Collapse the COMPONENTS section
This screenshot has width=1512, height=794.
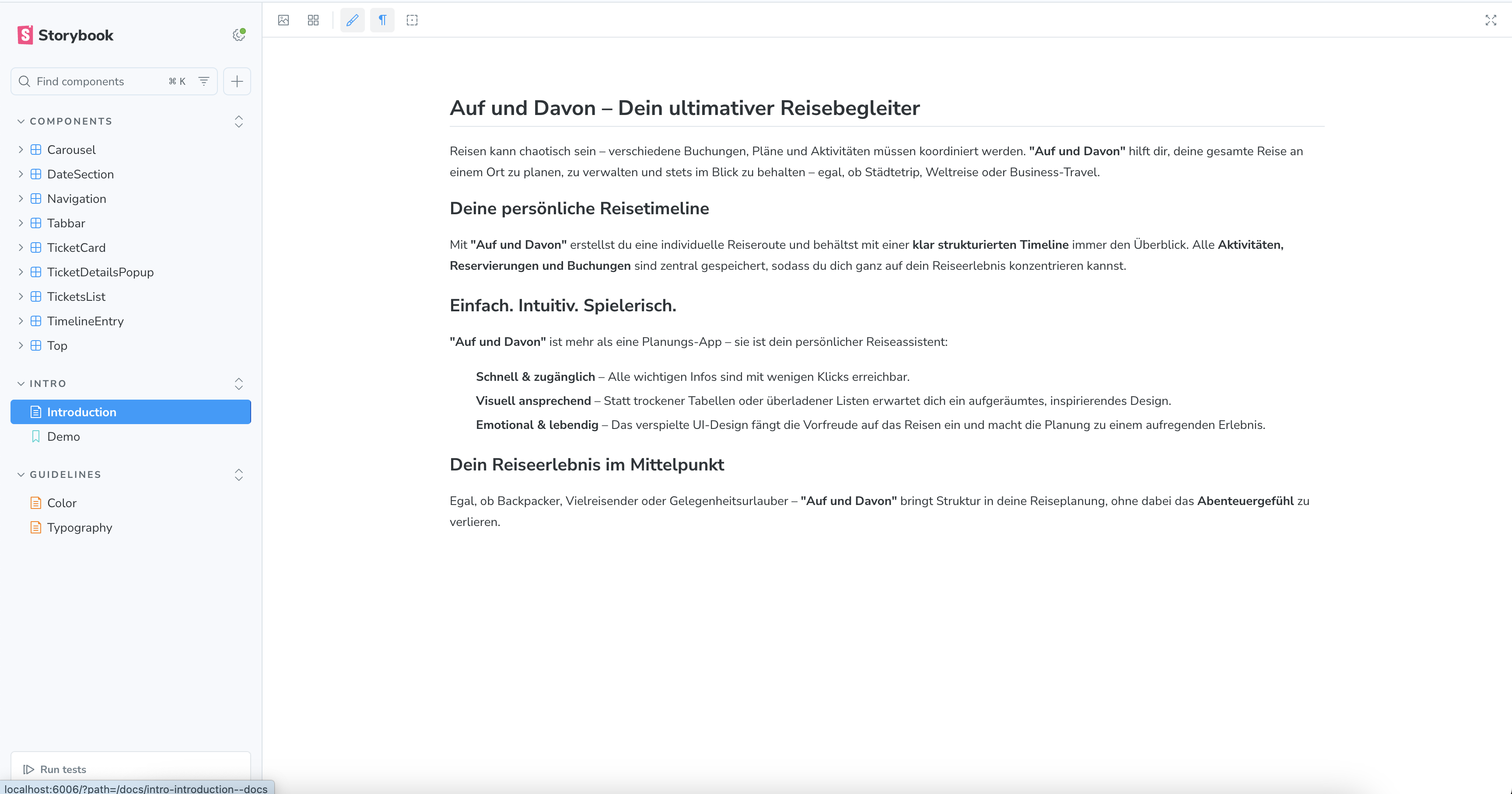[21, 122]
